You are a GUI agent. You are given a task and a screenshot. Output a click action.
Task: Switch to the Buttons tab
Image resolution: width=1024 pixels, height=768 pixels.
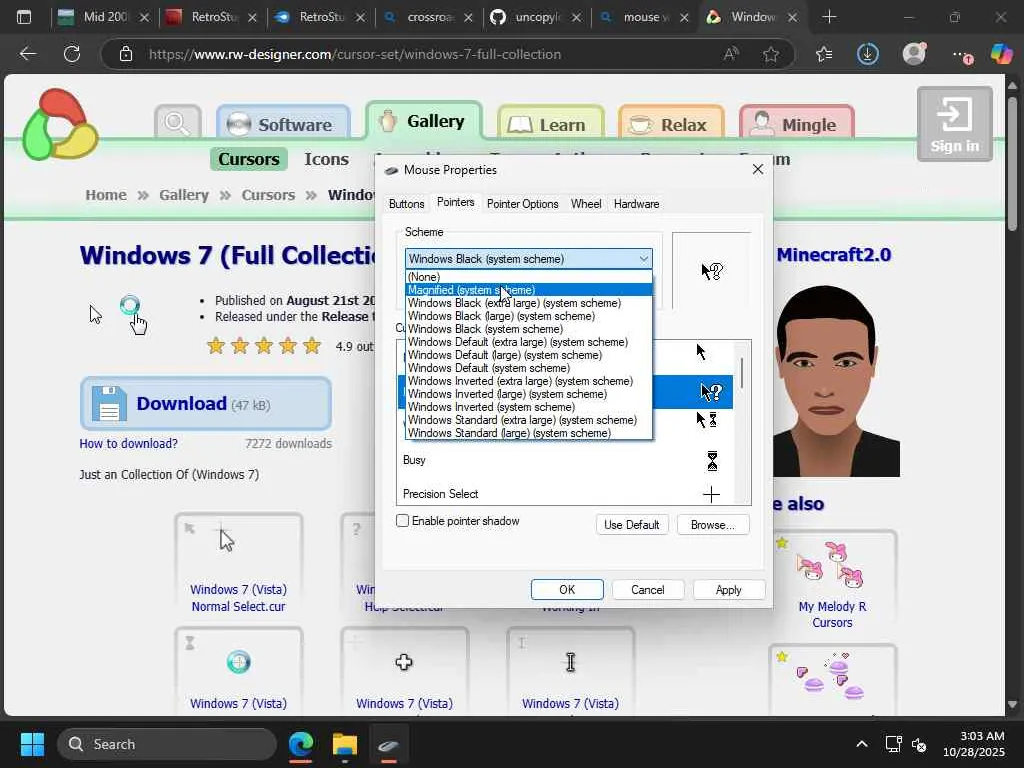[x=406, y=204]
